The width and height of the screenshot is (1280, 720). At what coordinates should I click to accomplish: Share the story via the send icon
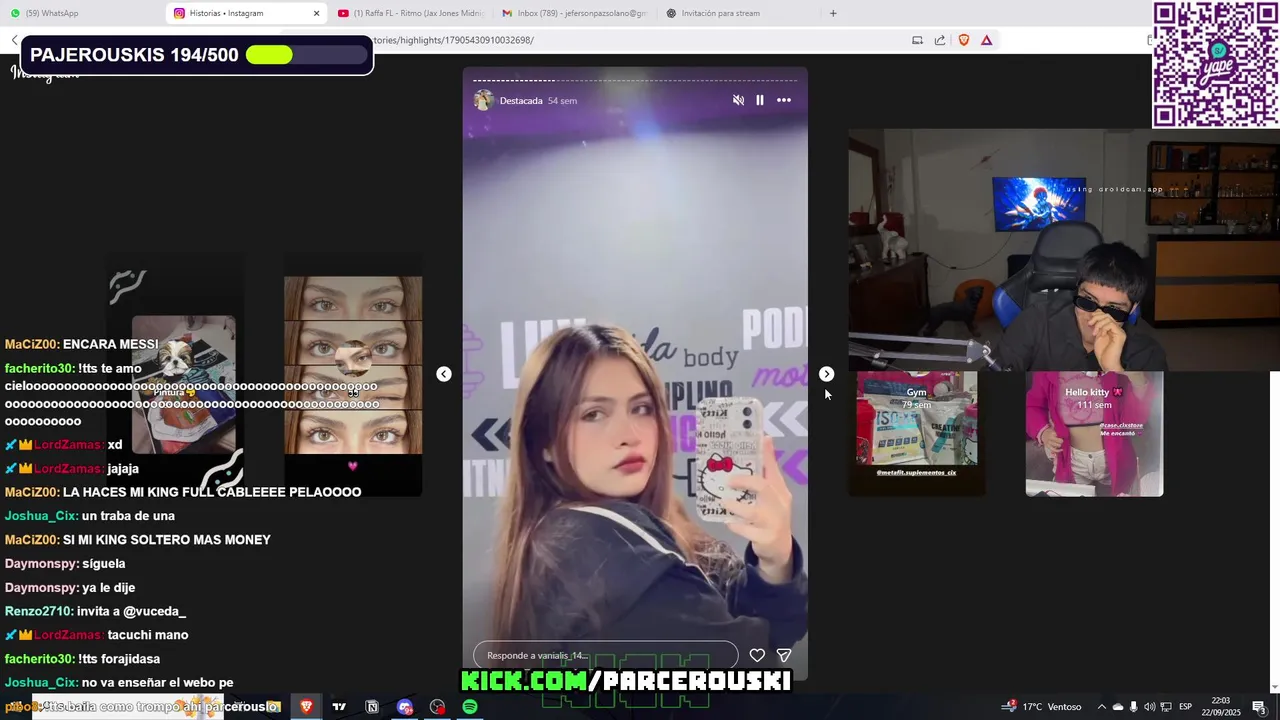784,655
